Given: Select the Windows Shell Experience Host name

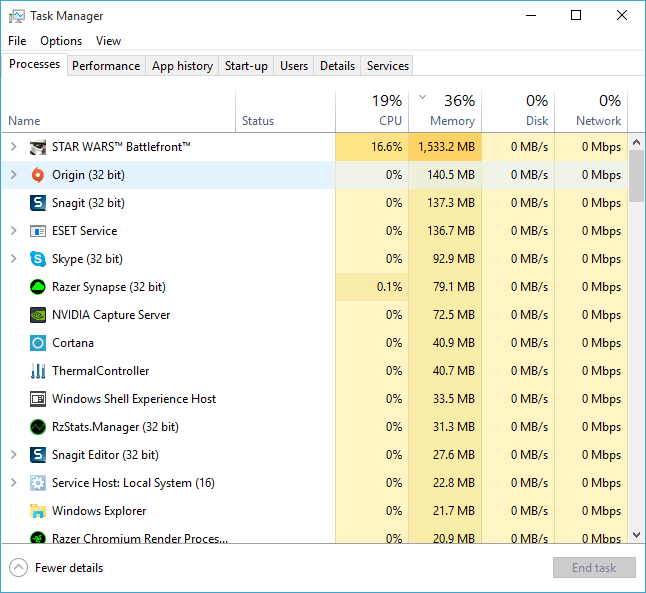Looking at the screenshot, I should point(134,399).
